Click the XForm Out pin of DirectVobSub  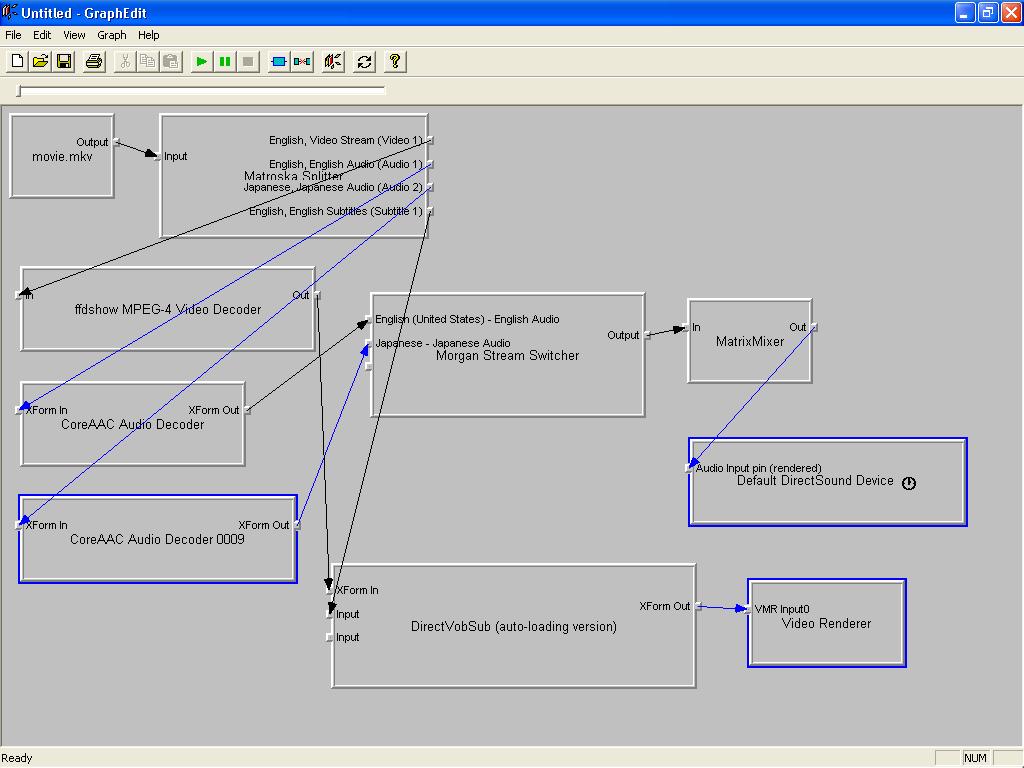click(698, 606)
